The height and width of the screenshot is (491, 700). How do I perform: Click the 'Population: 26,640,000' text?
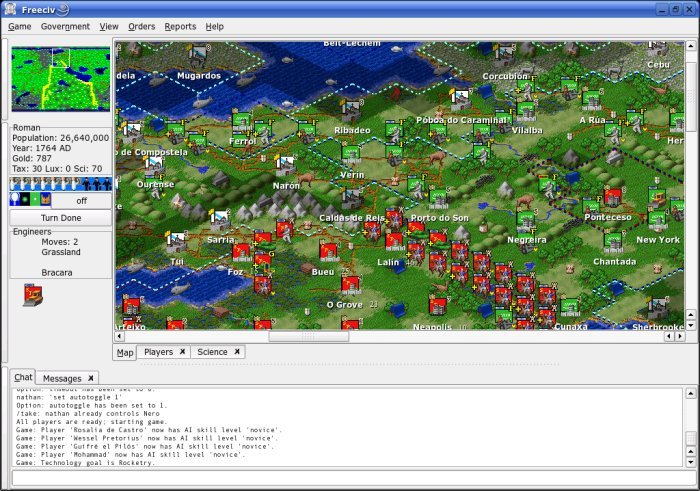tap(60, 138)
